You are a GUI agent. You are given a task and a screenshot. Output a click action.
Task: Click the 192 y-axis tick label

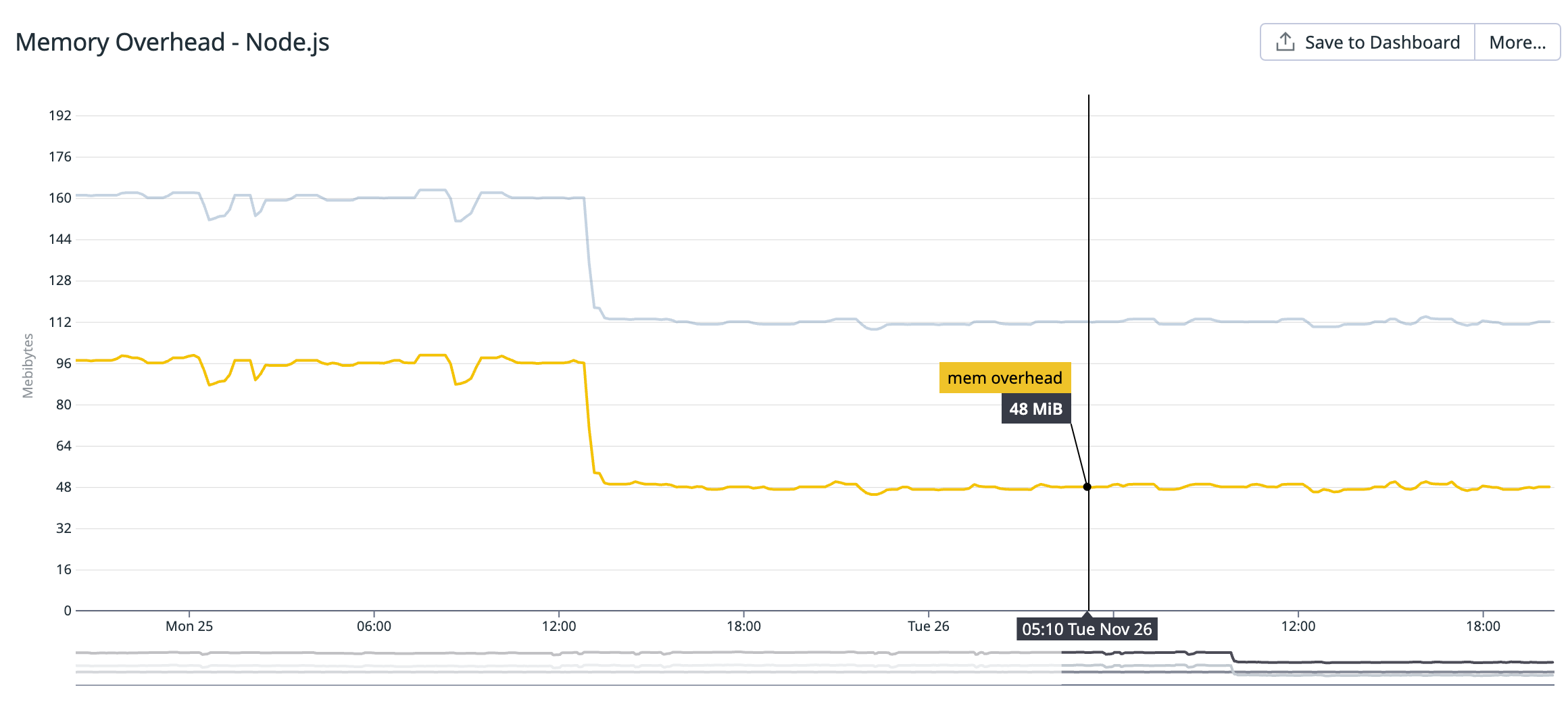pyautogui.click(x=60, y=116)
